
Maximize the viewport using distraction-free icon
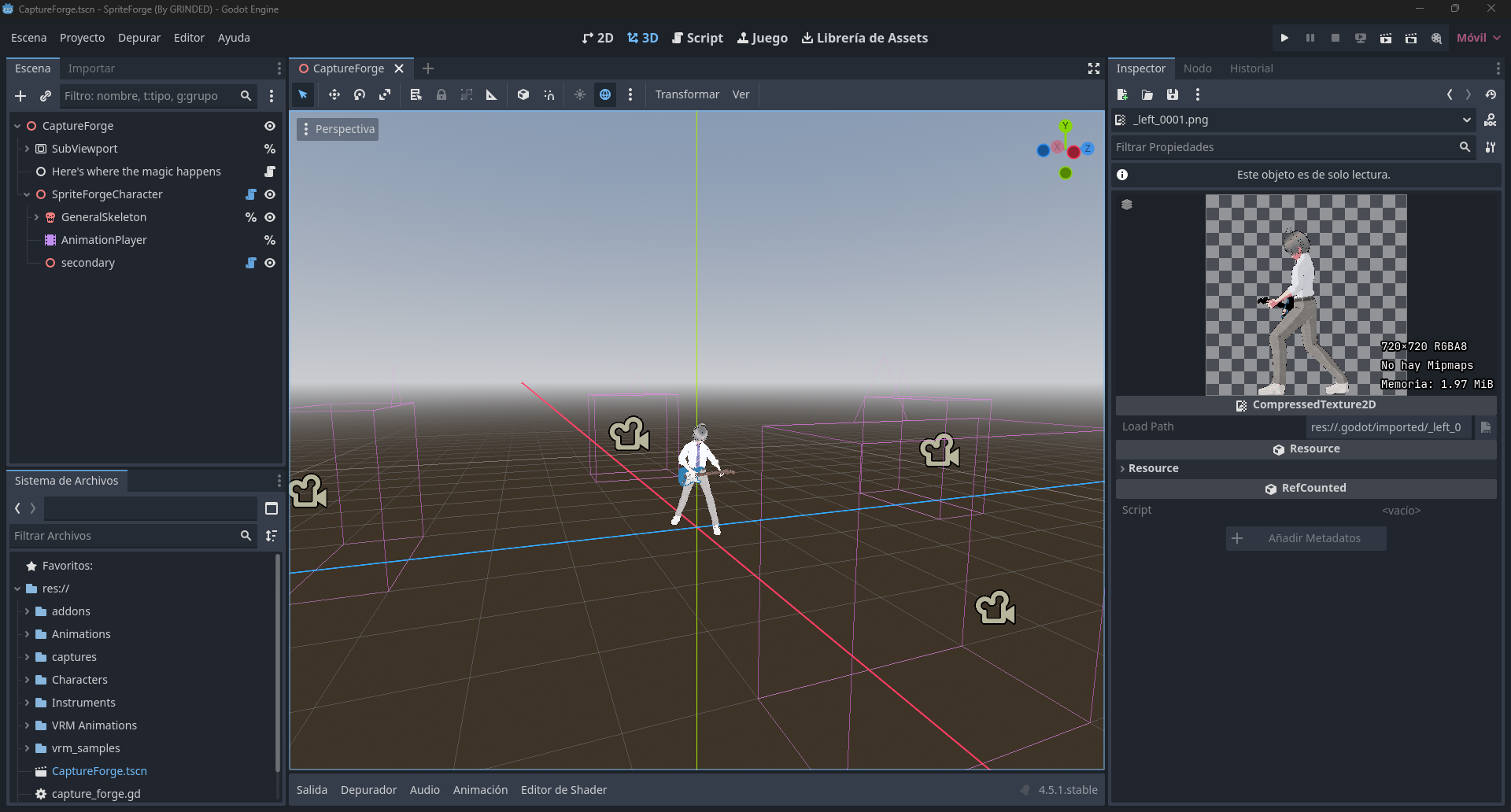1094,68
